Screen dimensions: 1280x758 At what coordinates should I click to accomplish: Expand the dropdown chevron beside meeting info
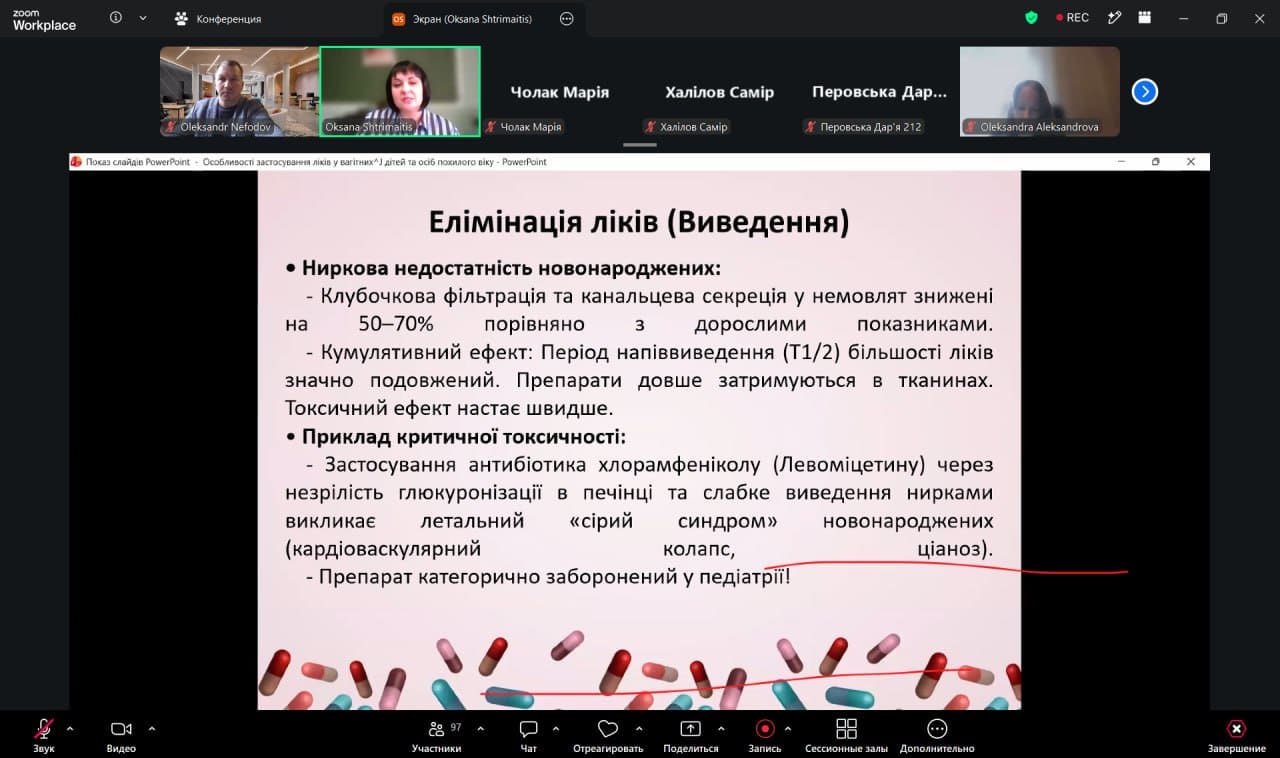click(x=143, y=18)
